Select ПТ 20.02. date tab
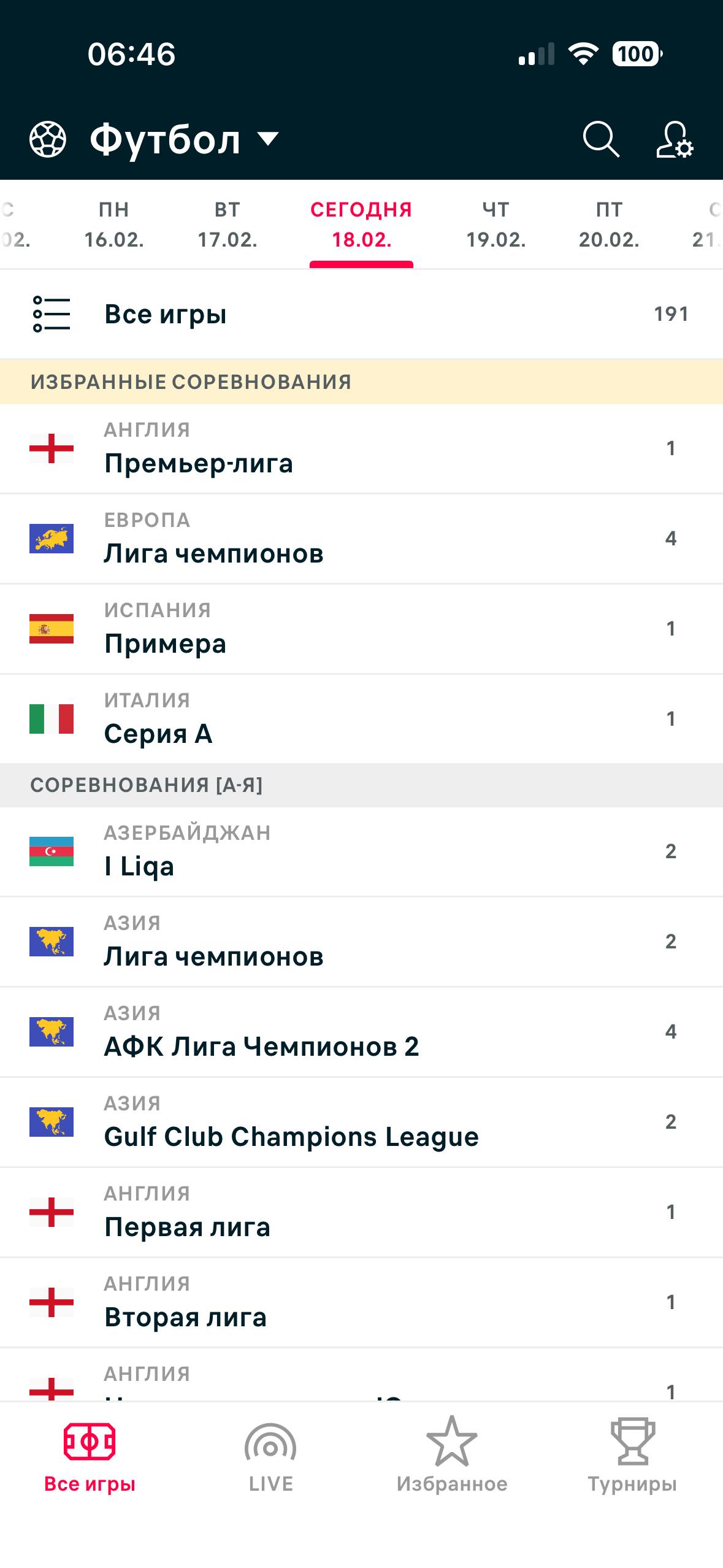Viewport: 723px width, 1568px height. (610, 225)
